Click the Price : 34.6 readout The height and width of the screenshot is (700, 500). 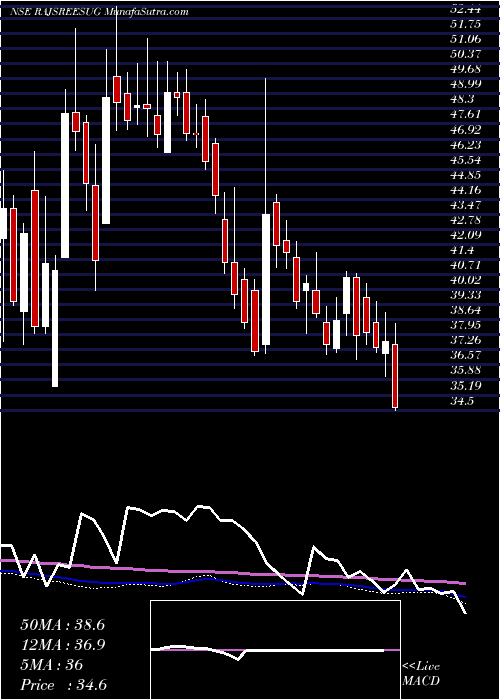(63, 685)
